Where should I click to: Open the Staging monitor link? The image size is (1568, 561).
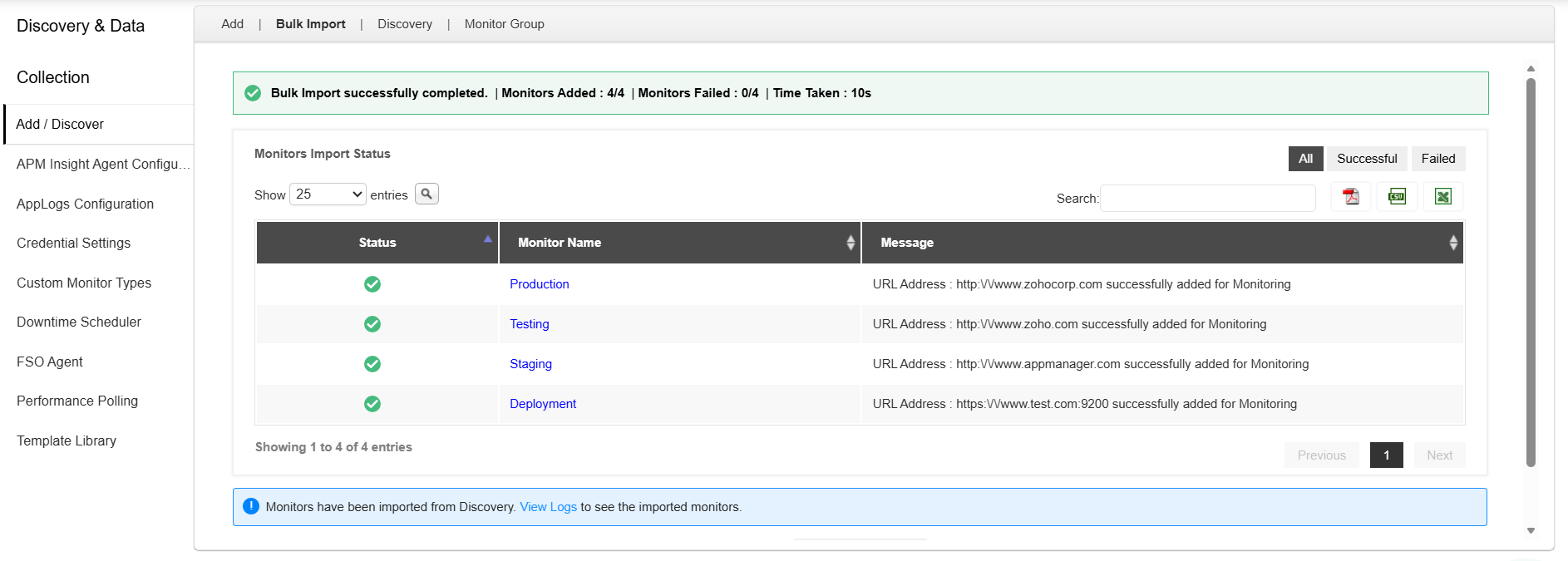(530, 364)
